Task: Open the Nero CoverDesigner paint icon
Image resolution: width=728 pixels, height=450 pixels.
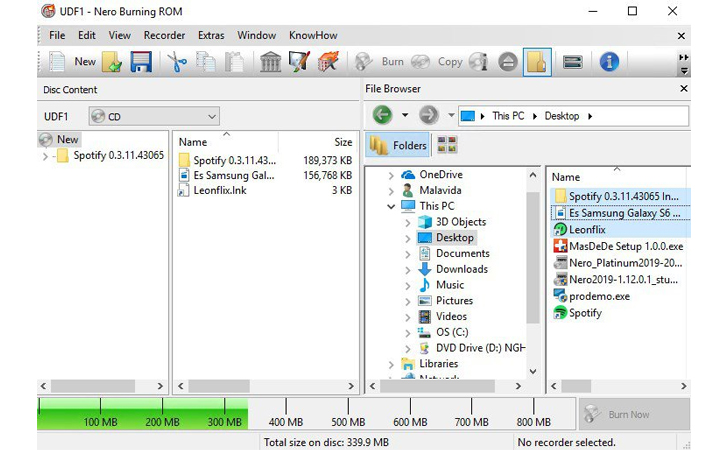Action: tap(299, 62)
